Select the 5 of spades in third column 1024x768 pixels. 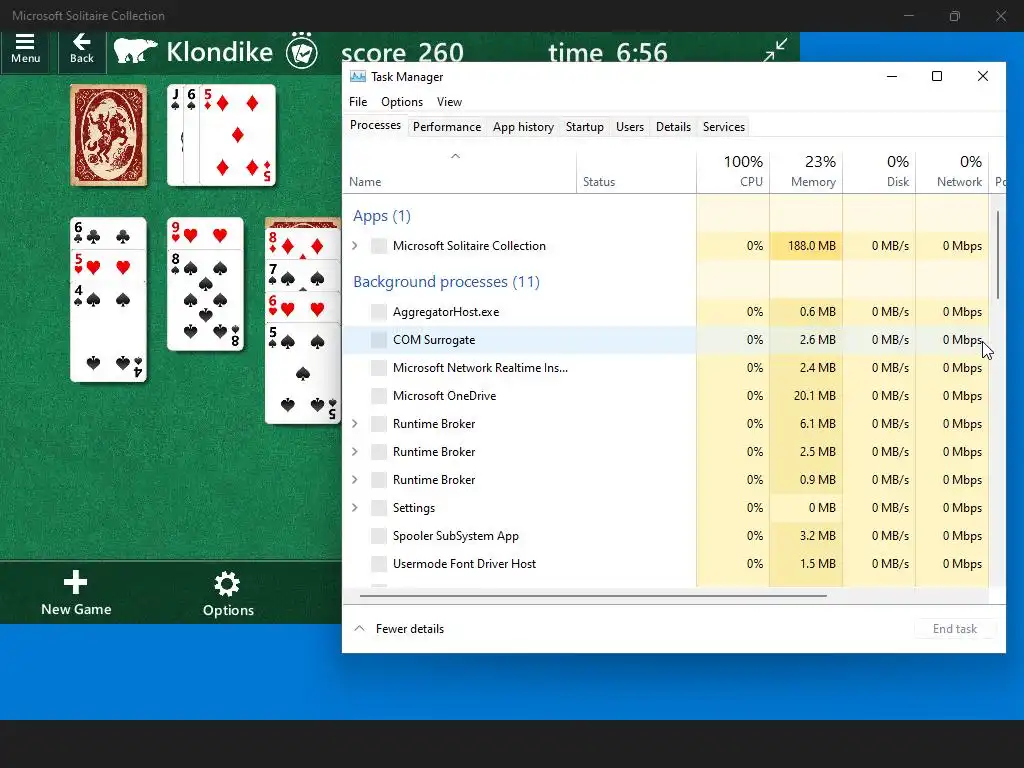[x=302, y=373]
